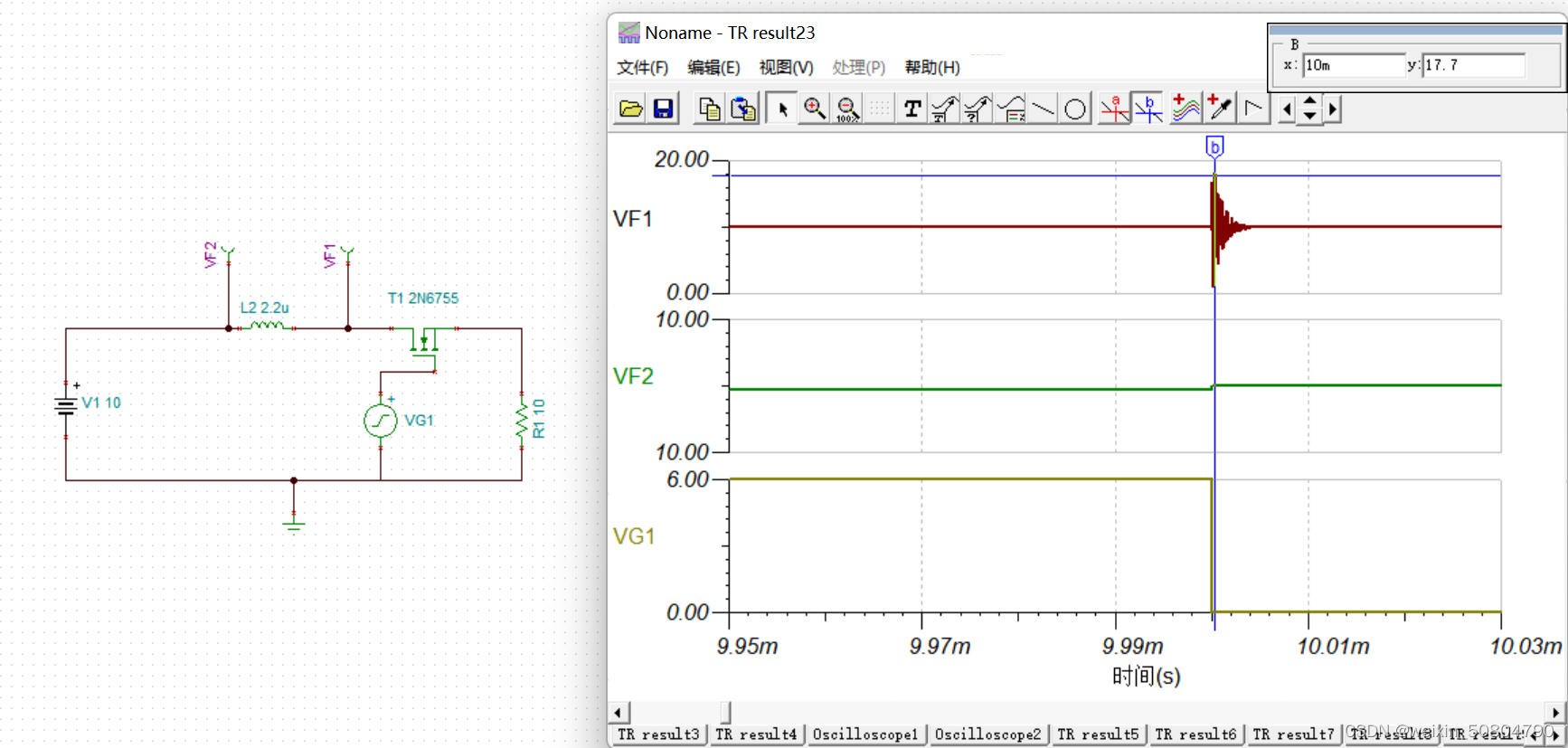Click the zoom 100% magnifier icon
The image size is (1568, 748).
tap(847, 109)
